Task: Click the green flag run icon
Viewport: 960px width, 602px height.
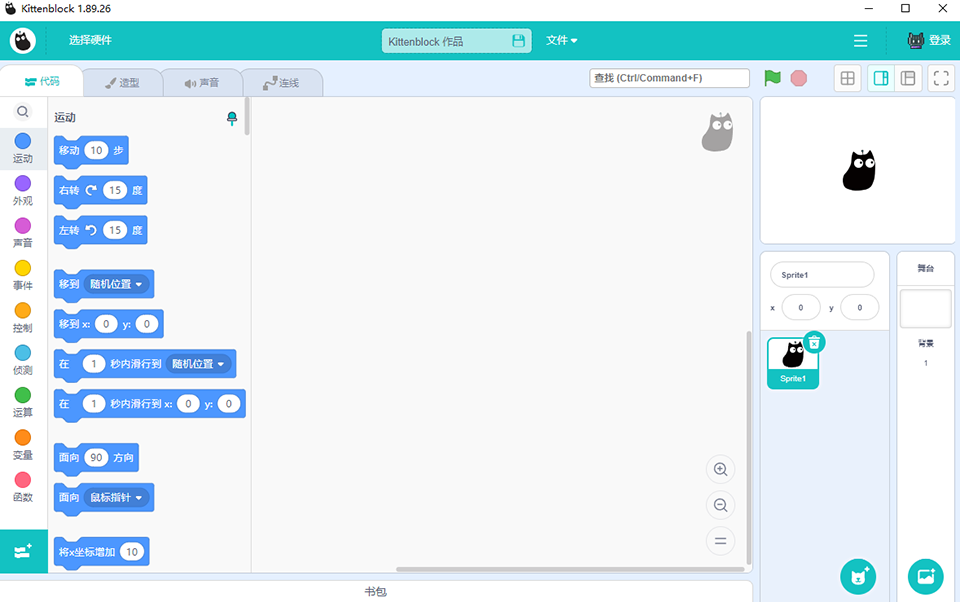Action: pyautogui.click(x=773, y=78)
